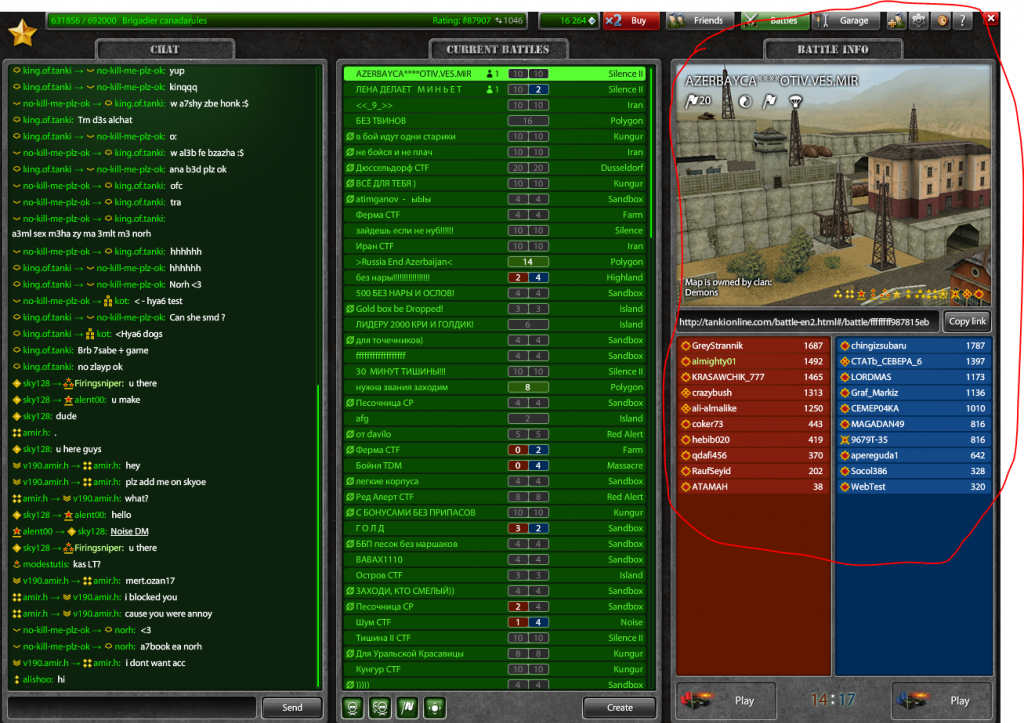Image resolution: width=1024 pixels, height=723 pixels.
Task: Open the settings gear icon
Action: [x=917, y=20]
